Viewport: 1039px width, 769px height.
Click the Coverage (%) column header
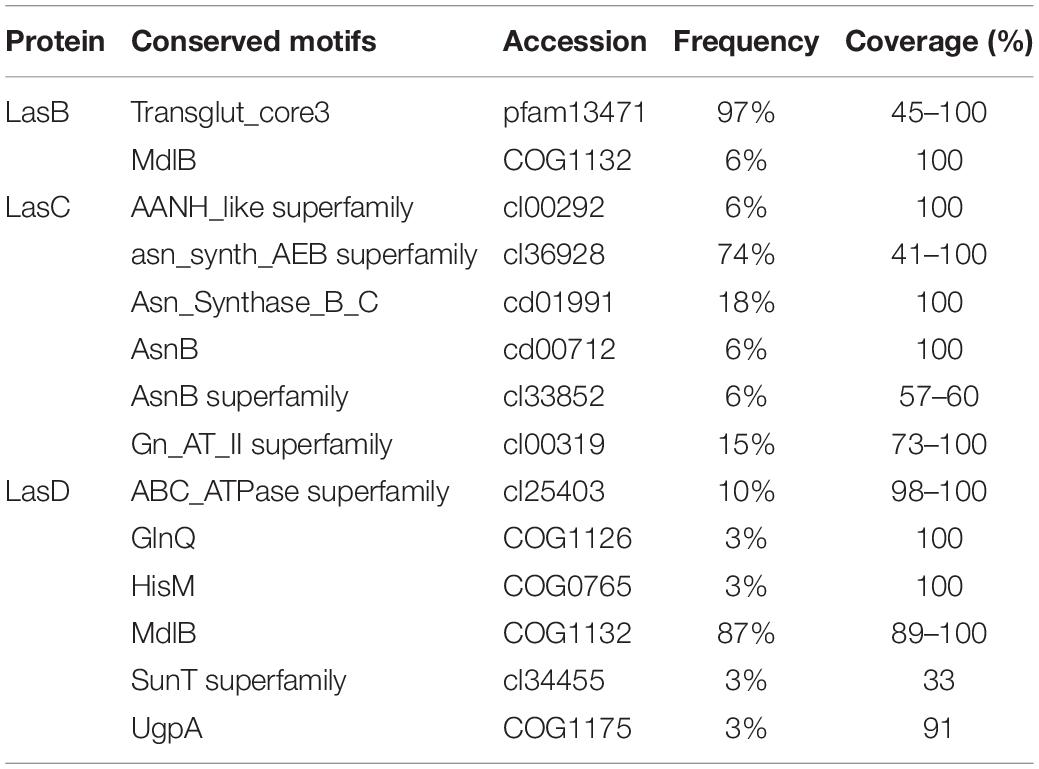tap(939, 42)
